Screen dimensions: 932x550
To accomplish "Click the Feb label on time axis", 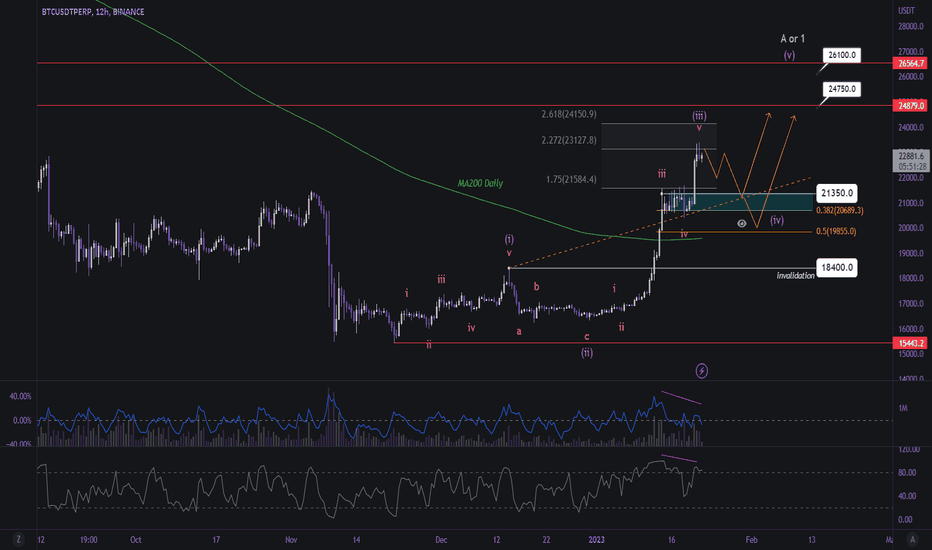I will click(751, 540).
